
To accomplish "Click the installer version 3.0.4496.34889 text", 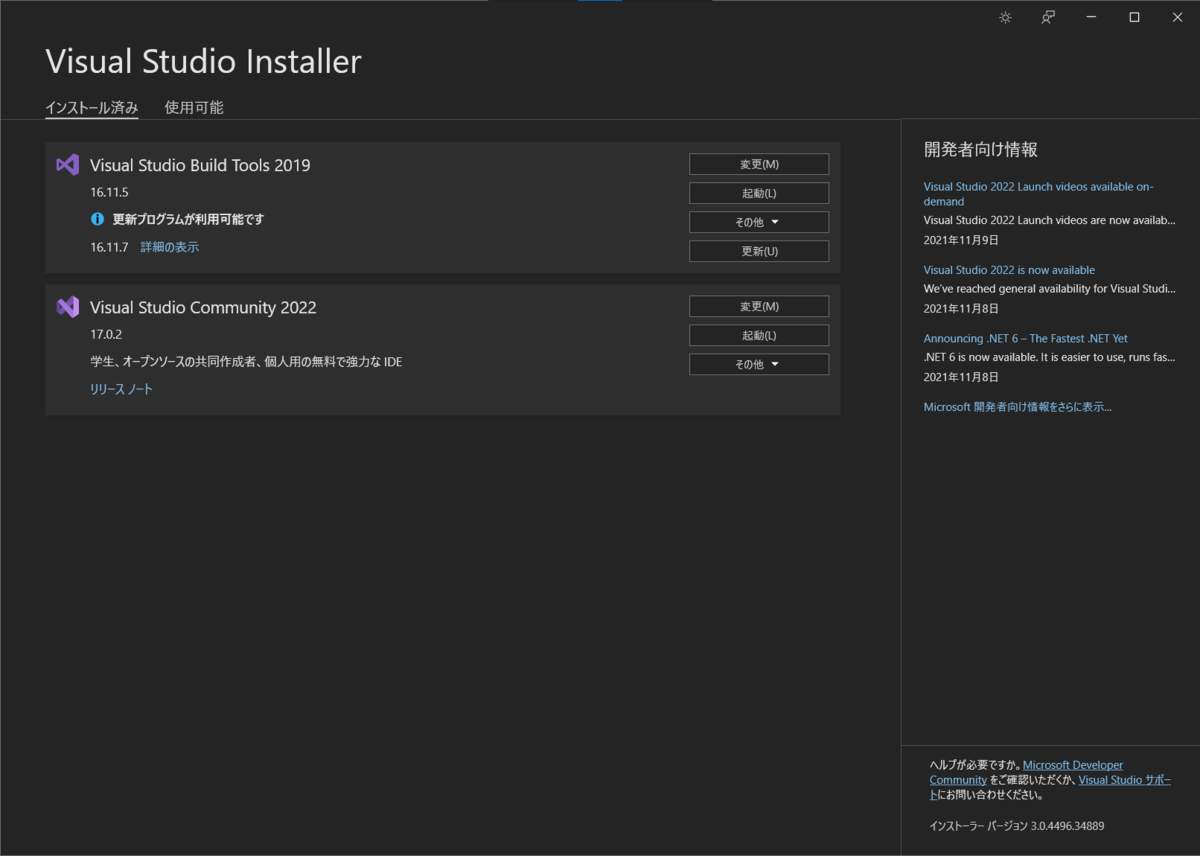I will 1017,826.
